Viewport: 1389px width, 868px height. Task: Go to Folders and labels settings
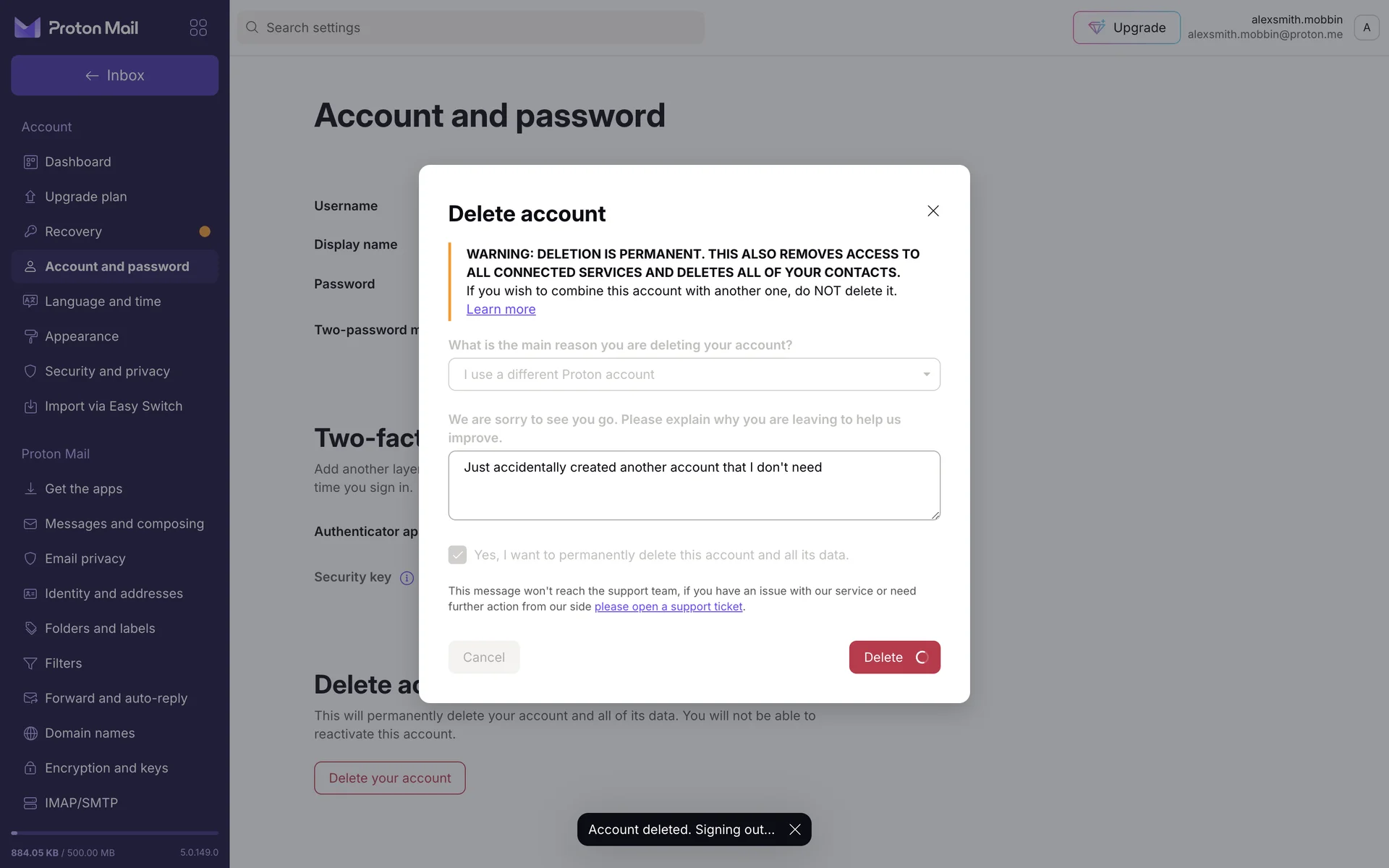point(100,629)
